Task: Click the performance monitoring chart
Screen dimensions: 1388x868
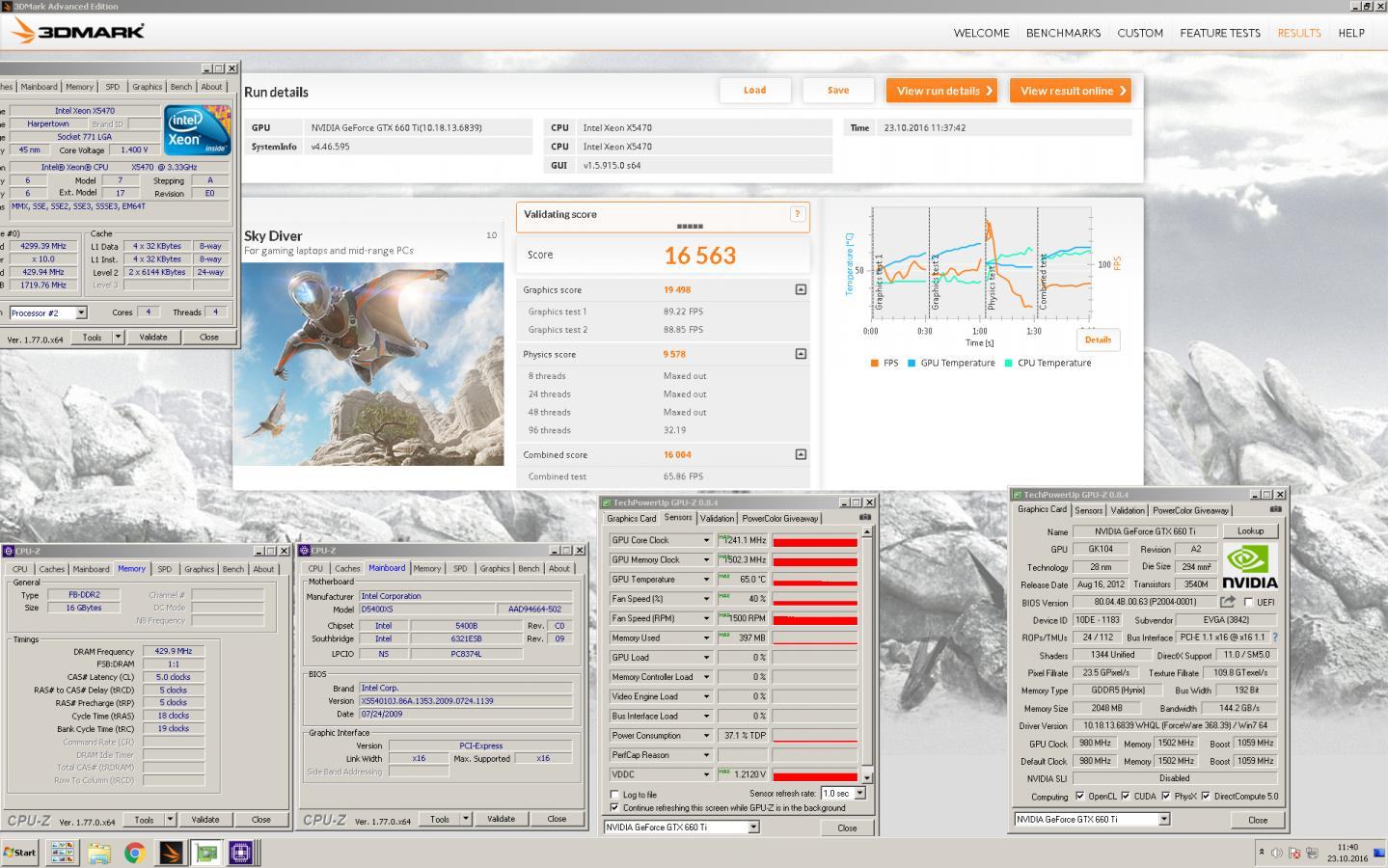Action: tap(981, 262)
